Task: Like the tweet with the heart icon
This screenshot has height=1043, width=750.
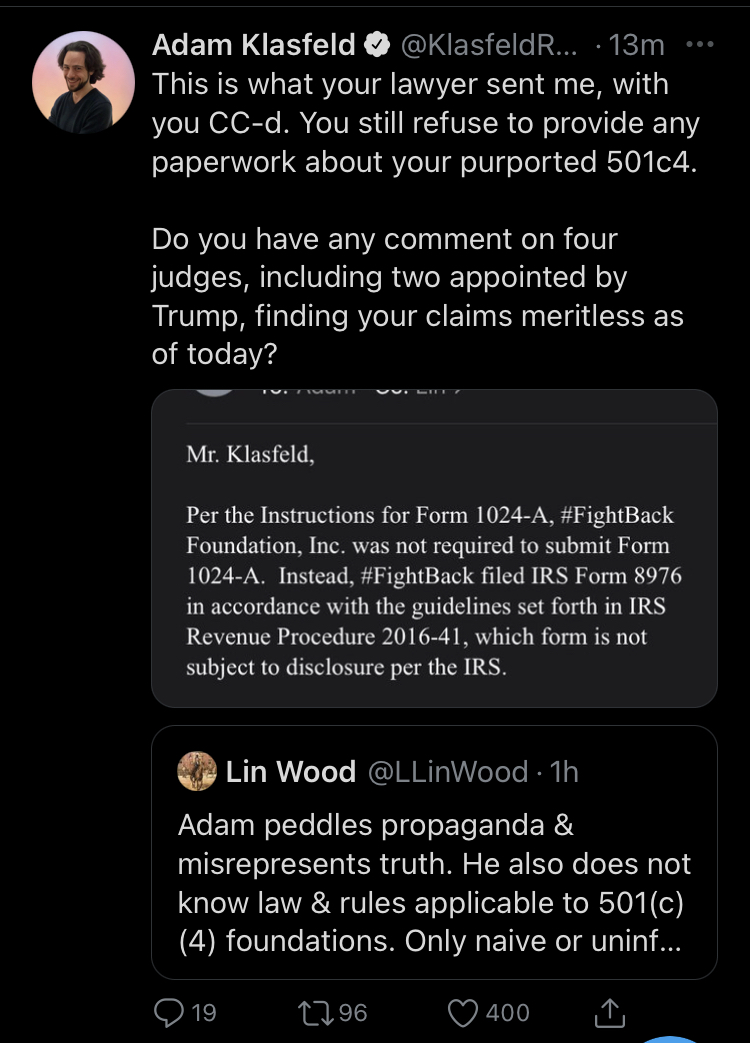Action: [463, 1012]
